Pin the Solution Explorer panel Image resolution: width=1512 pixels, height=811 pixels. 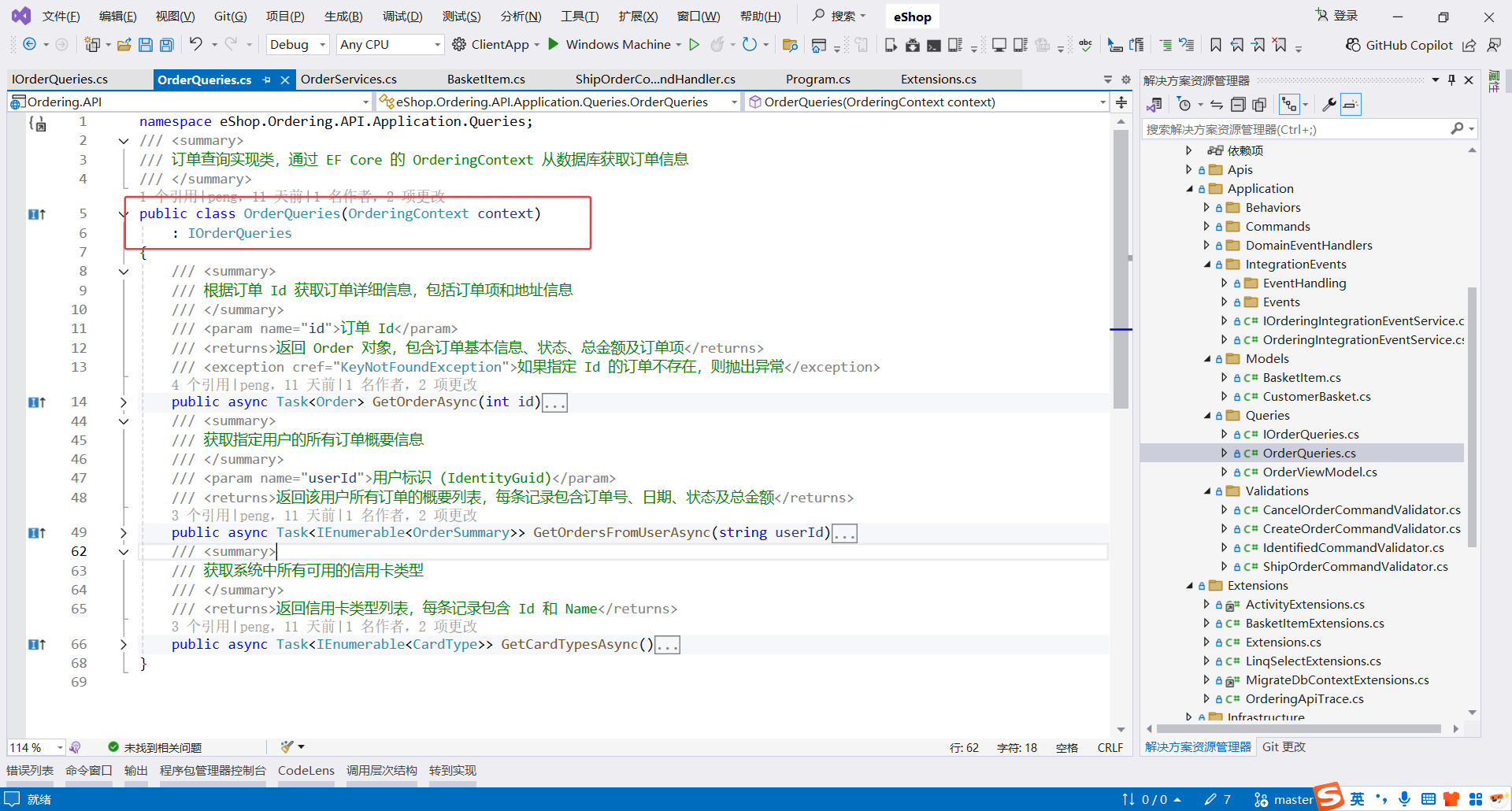(1451, 79)
